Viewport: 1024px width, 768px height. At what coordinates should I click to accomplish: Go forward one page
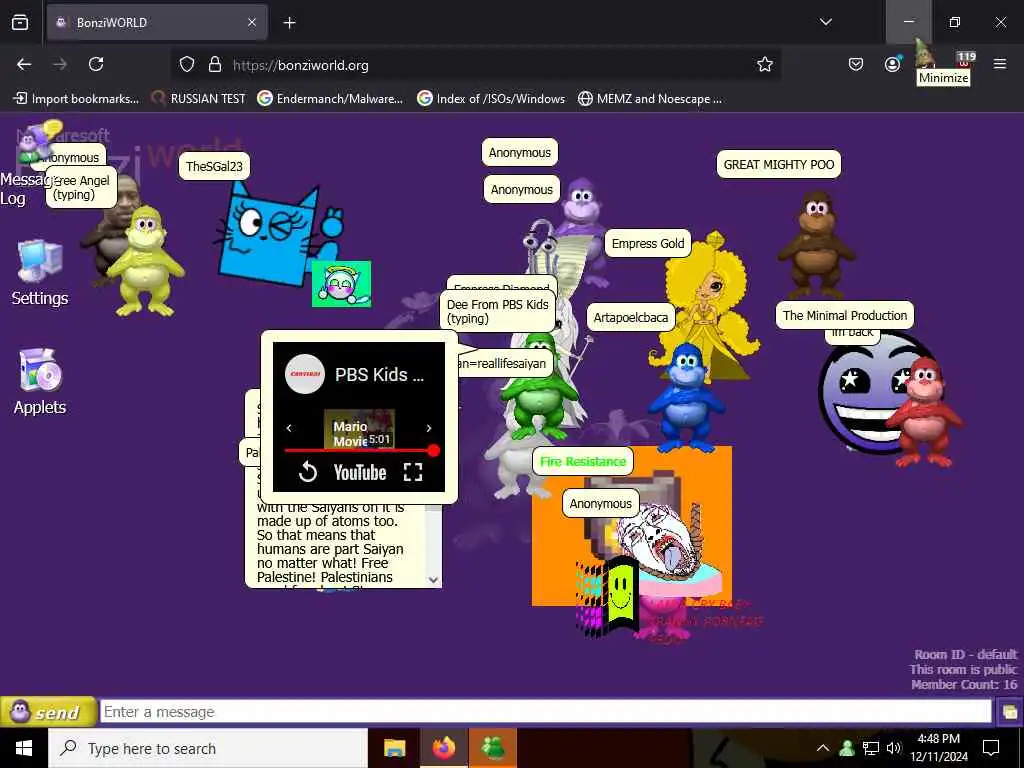(x=60, y=64)
